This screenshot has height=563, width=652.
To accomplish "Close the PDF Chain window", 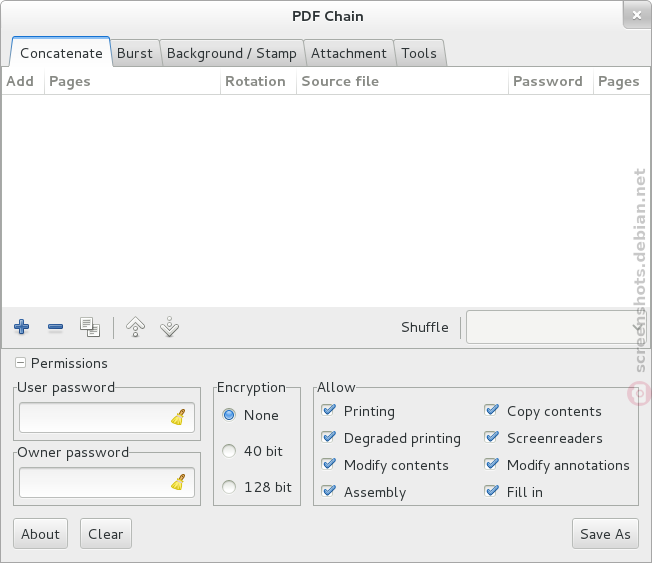I will pos(637,15).
